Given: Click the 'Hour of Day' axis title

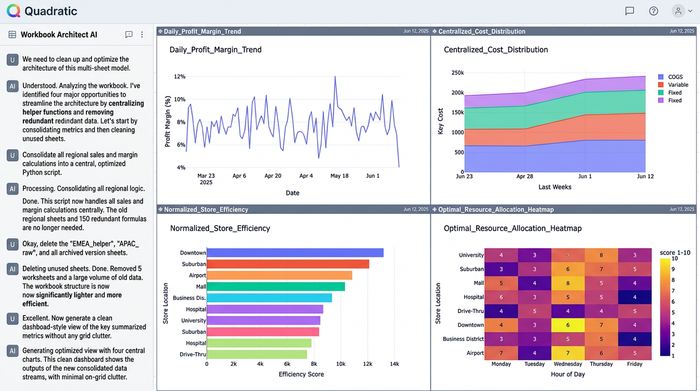Looking at the screenshot, I should pos(567,374).
